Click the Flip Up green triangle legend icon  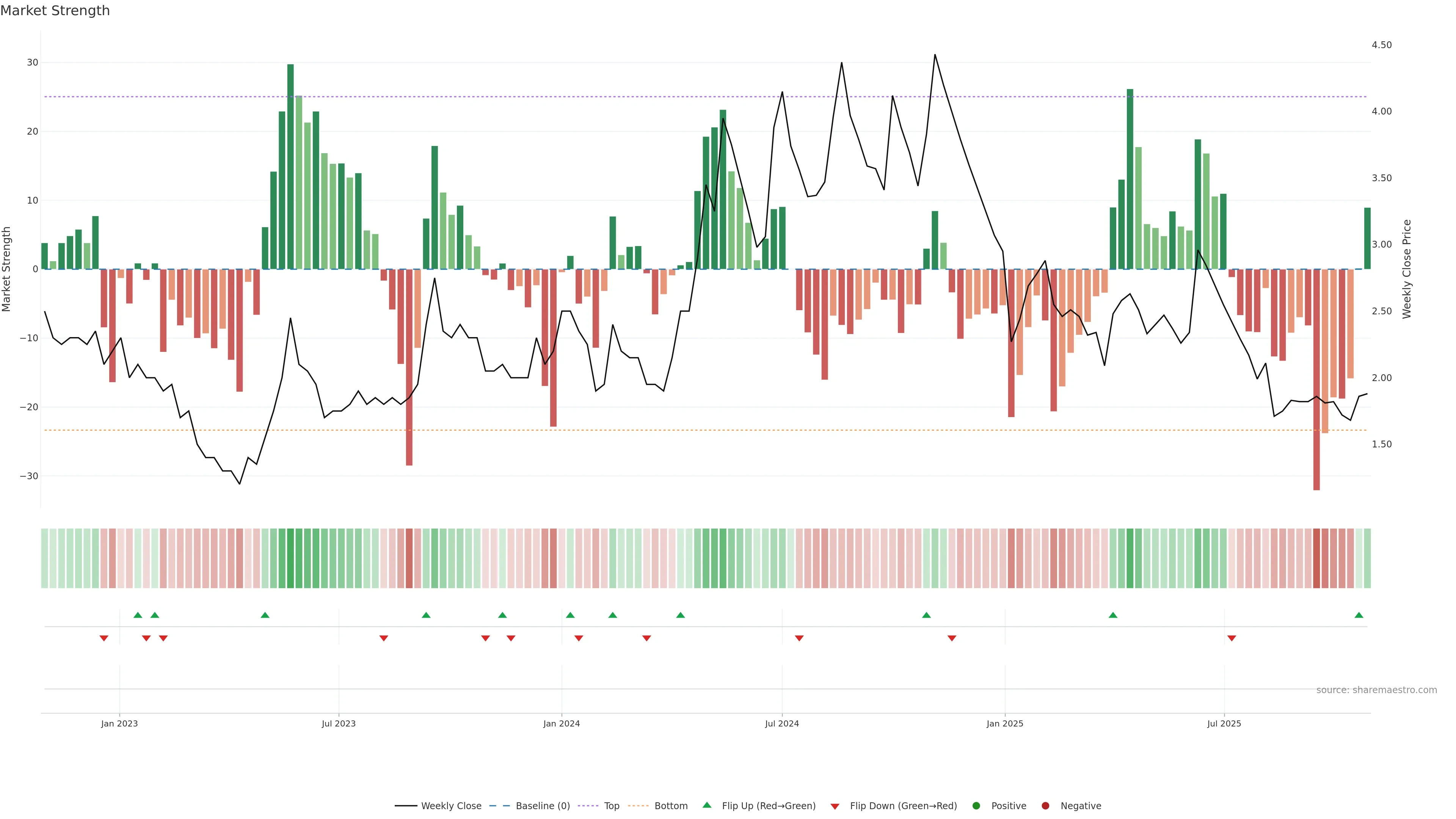(706, 805)
